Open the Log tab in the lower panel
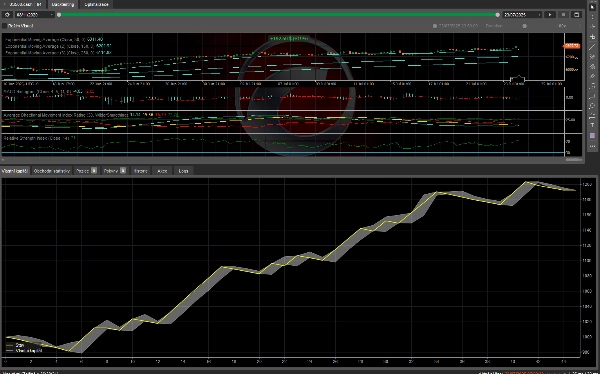This screenshot has width=600, height=374. coord(183,171)
